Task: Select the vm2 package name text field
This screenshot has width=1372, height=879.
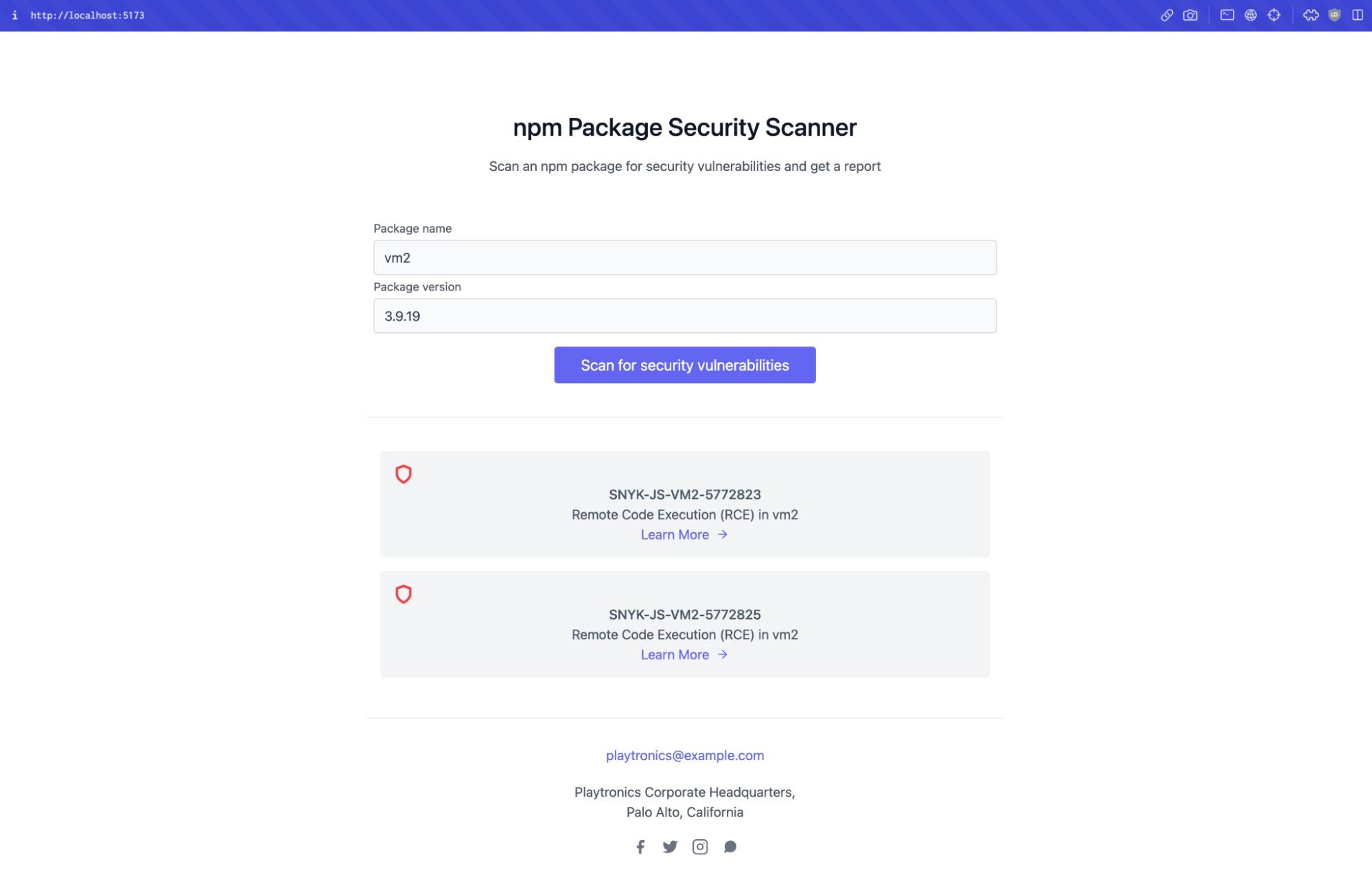Action: pos(685,257)
